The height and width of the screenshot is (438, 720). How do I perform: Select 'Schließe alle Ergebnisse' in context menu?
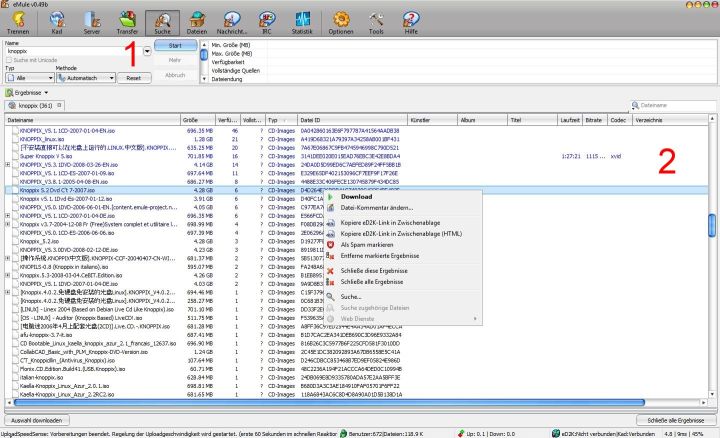coord(371,282)
